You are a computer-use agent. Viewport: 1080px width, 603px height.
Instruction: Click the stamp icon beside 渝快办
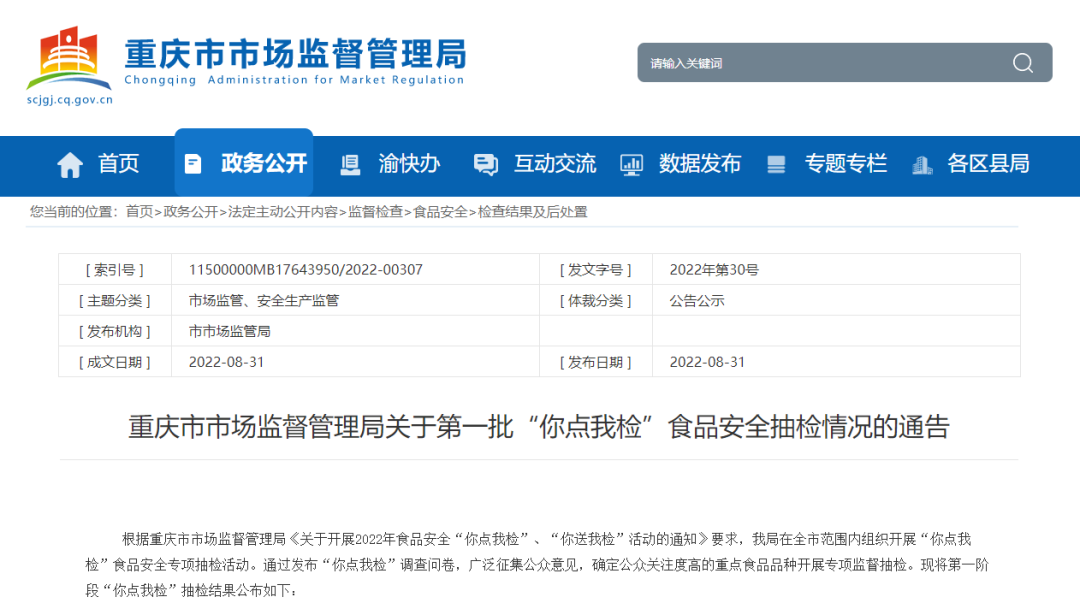coord(351,165)
